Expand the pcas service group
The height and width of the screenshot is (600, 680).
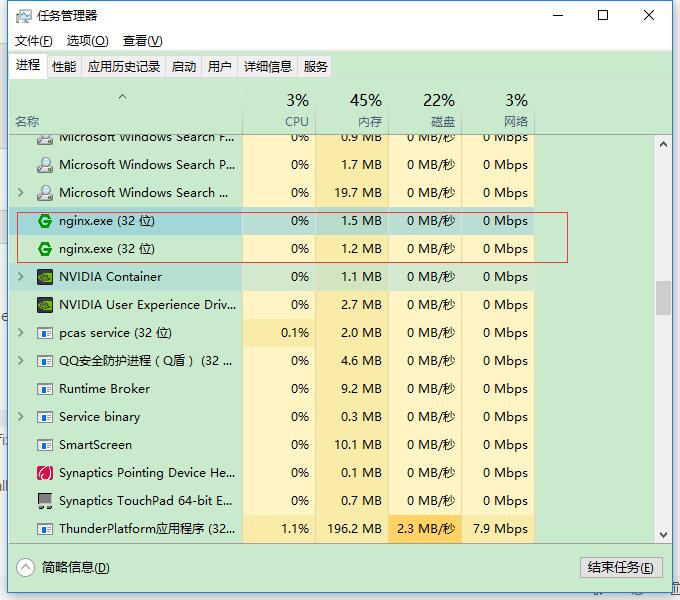point(20,333)
